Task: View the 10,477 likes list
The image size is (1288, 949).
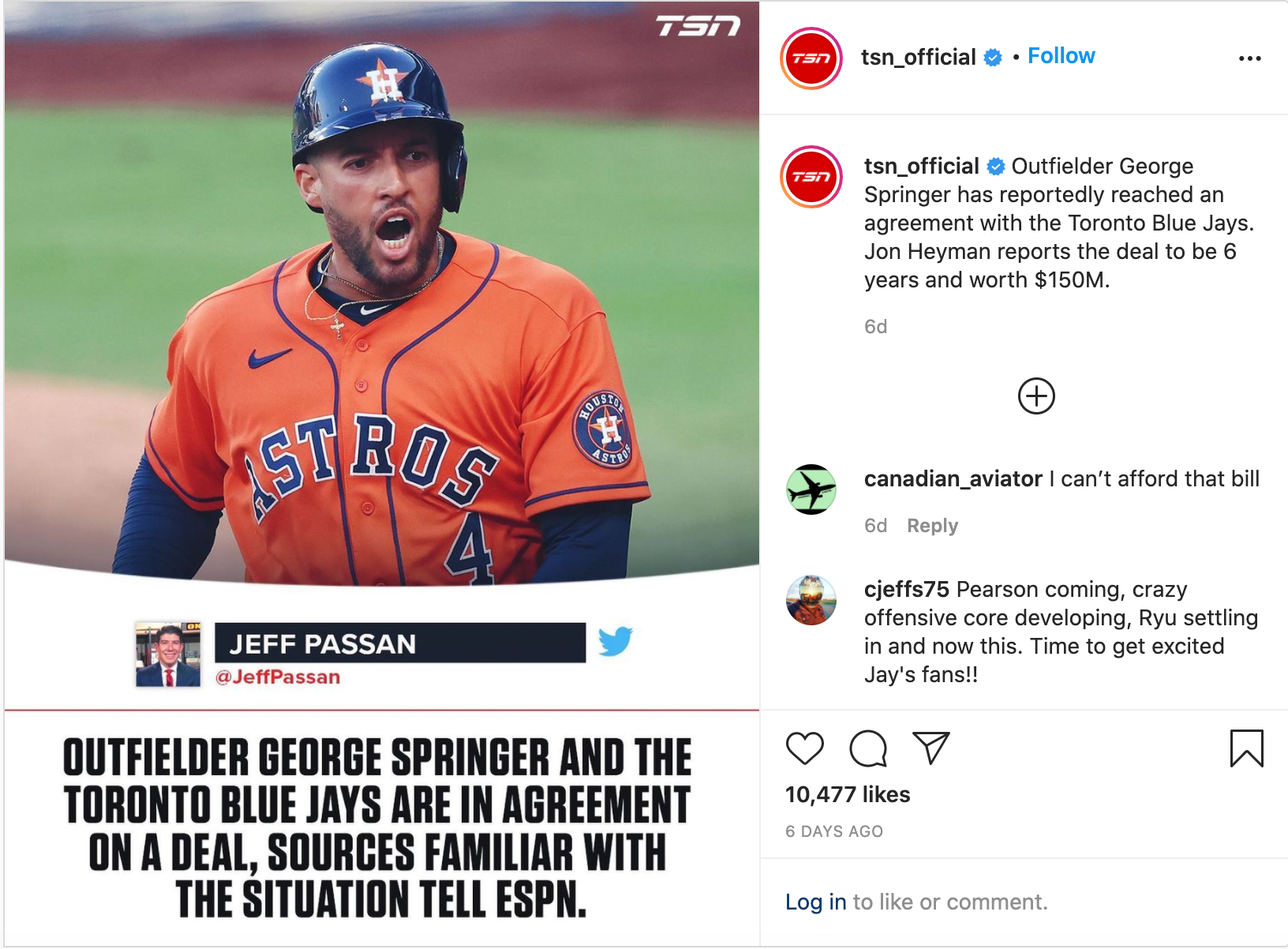Action: [x=848, y=794]
